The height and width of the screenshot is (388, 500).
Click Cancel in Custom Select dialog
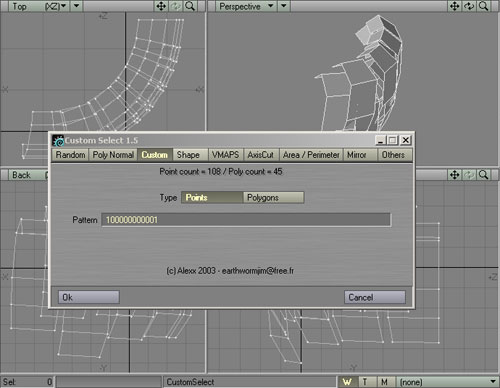[375, 297]
